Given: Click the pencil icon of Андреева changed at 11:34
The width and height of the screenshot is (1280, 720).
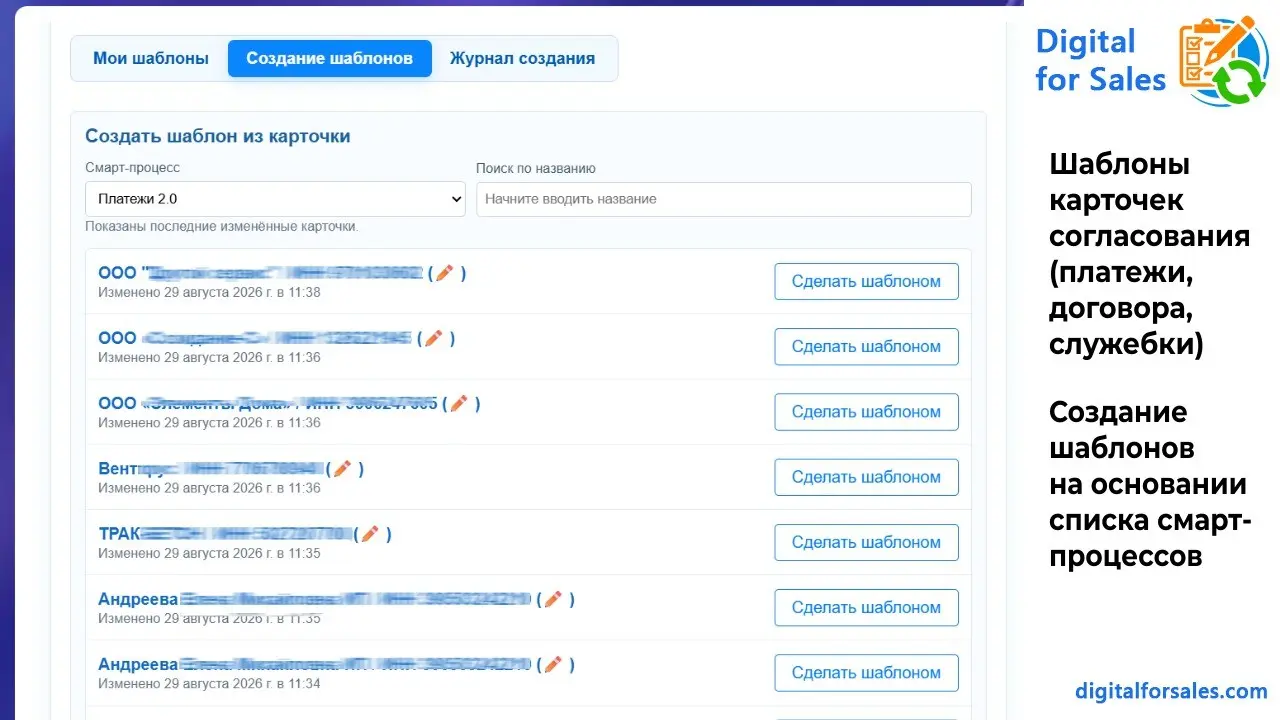Looking at the screenshot, I should pyautogui.click(x=553, y=664).
